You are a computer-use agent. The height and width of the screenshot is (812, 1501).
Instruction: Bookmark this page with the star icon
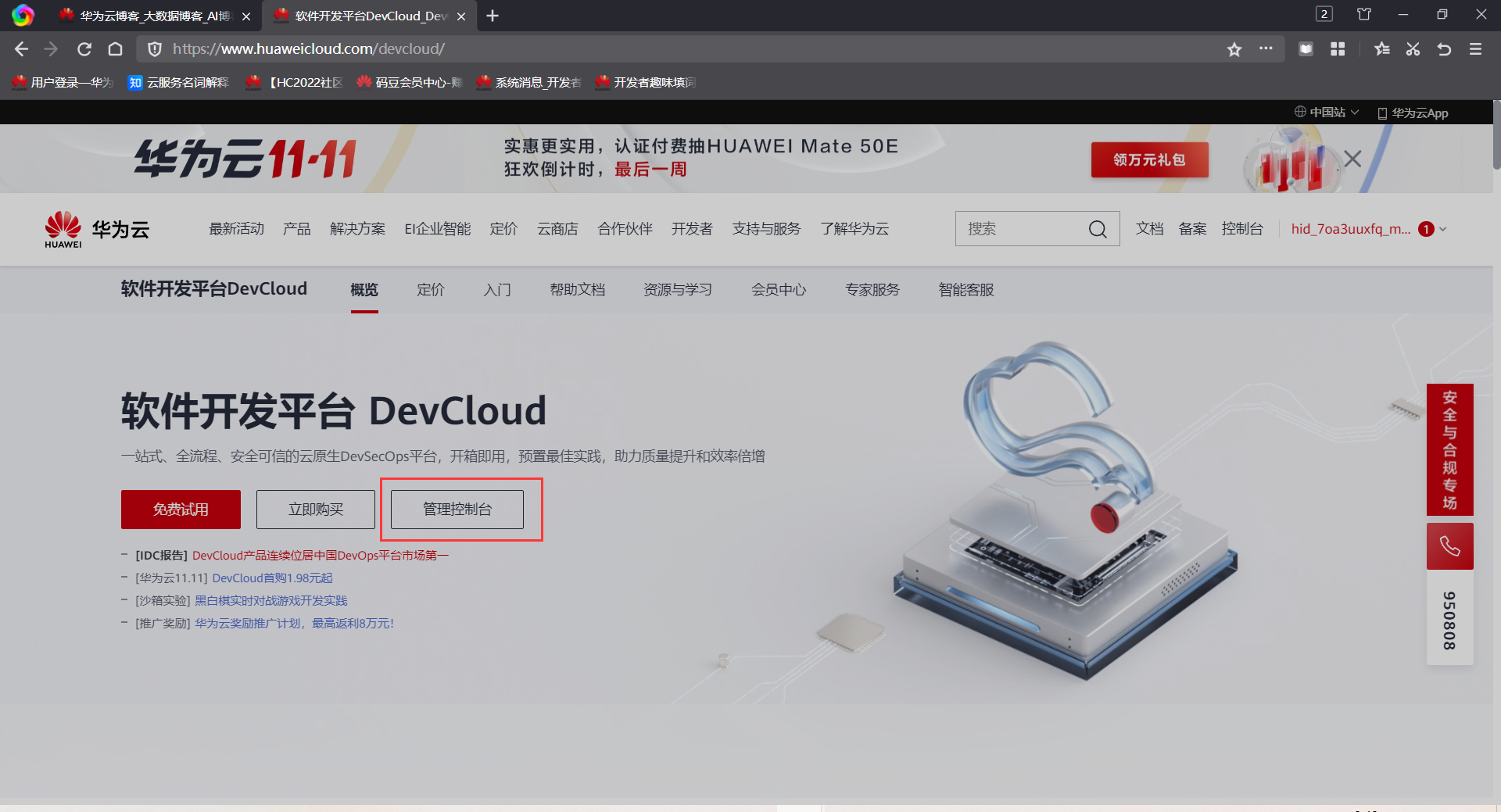(1234, 49)
